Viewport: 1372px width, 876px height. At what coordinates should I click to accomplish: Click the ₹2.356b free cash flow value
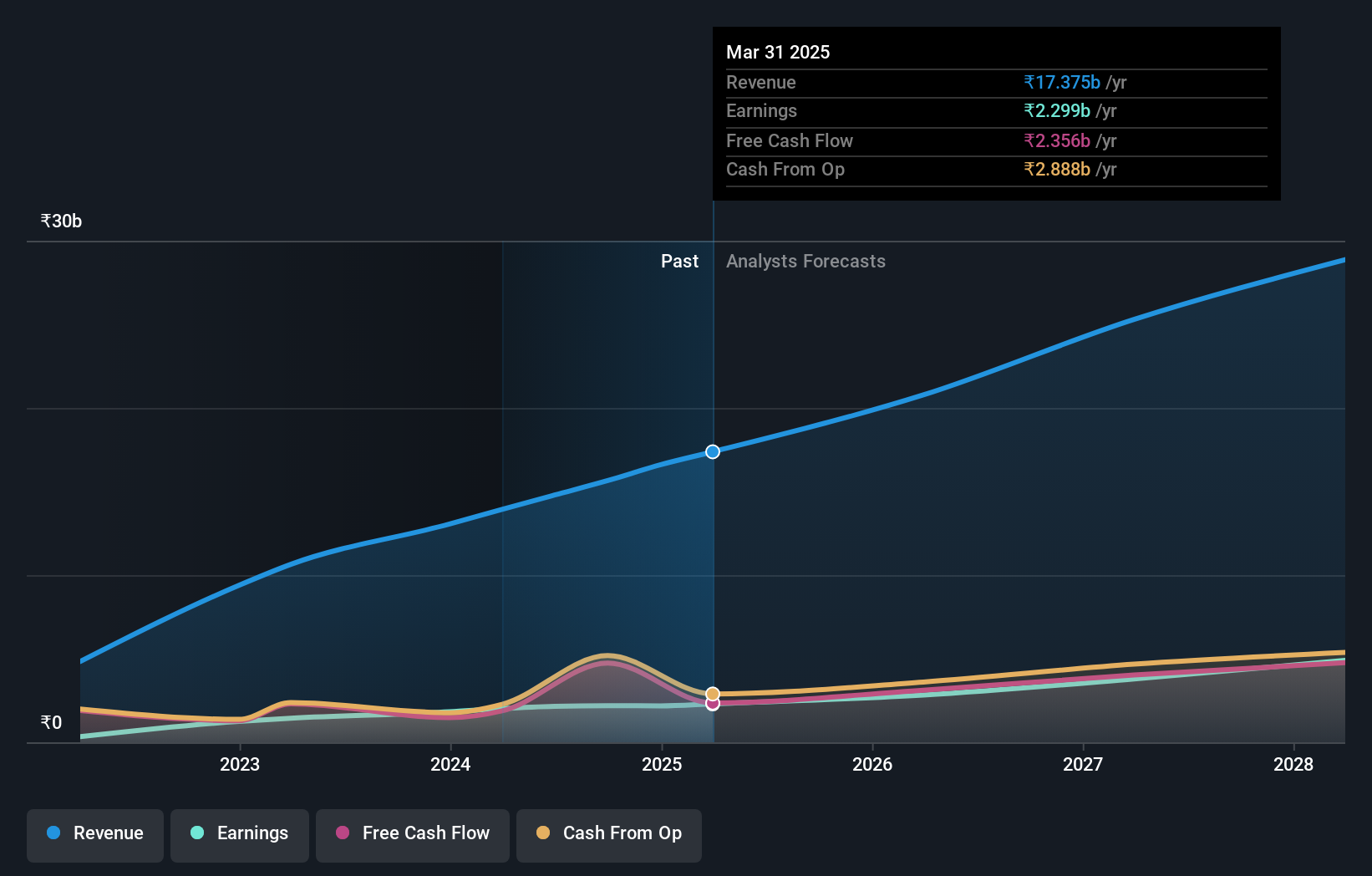1057,140
